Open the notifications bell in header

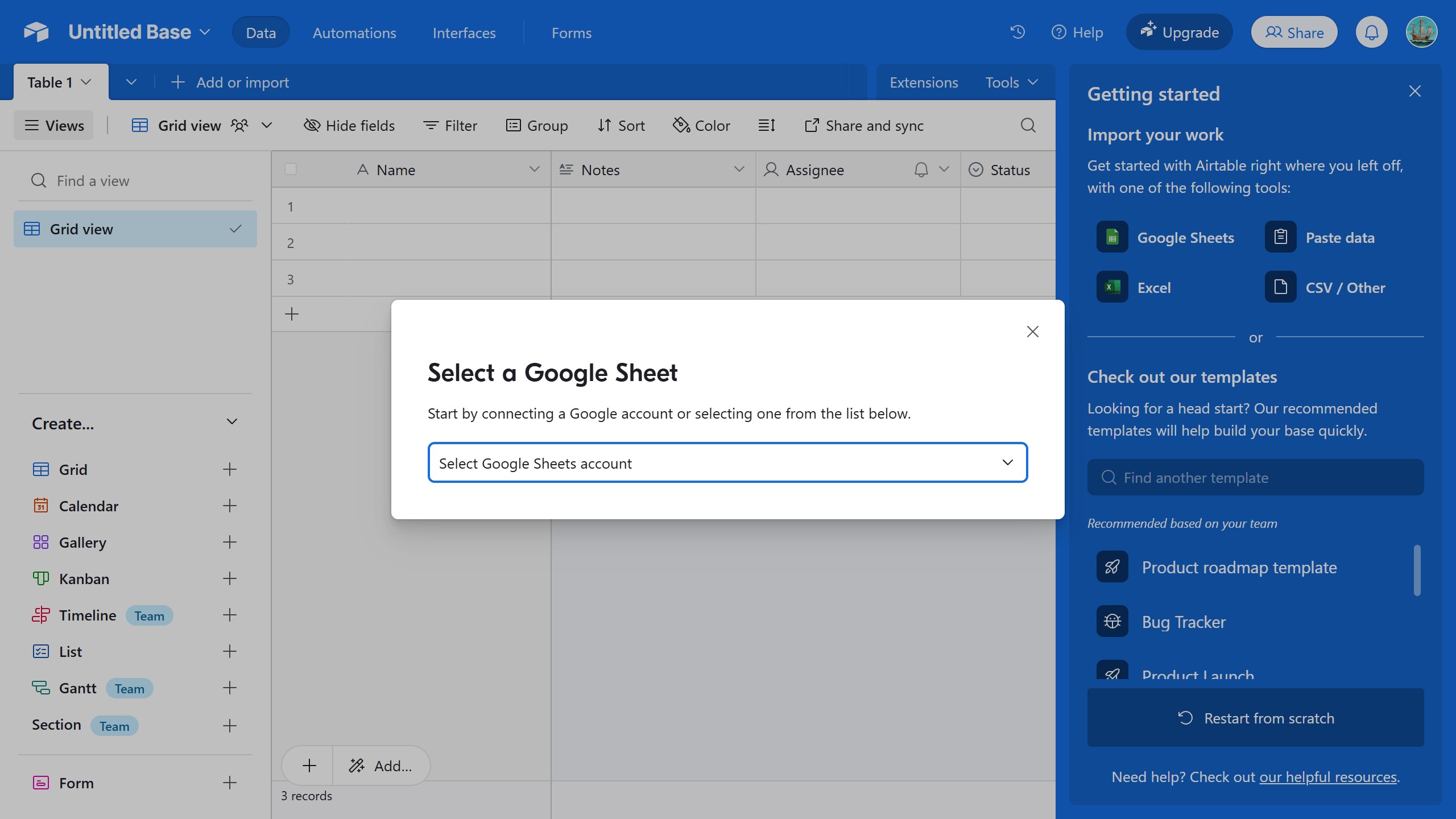tap(1371, 32)
